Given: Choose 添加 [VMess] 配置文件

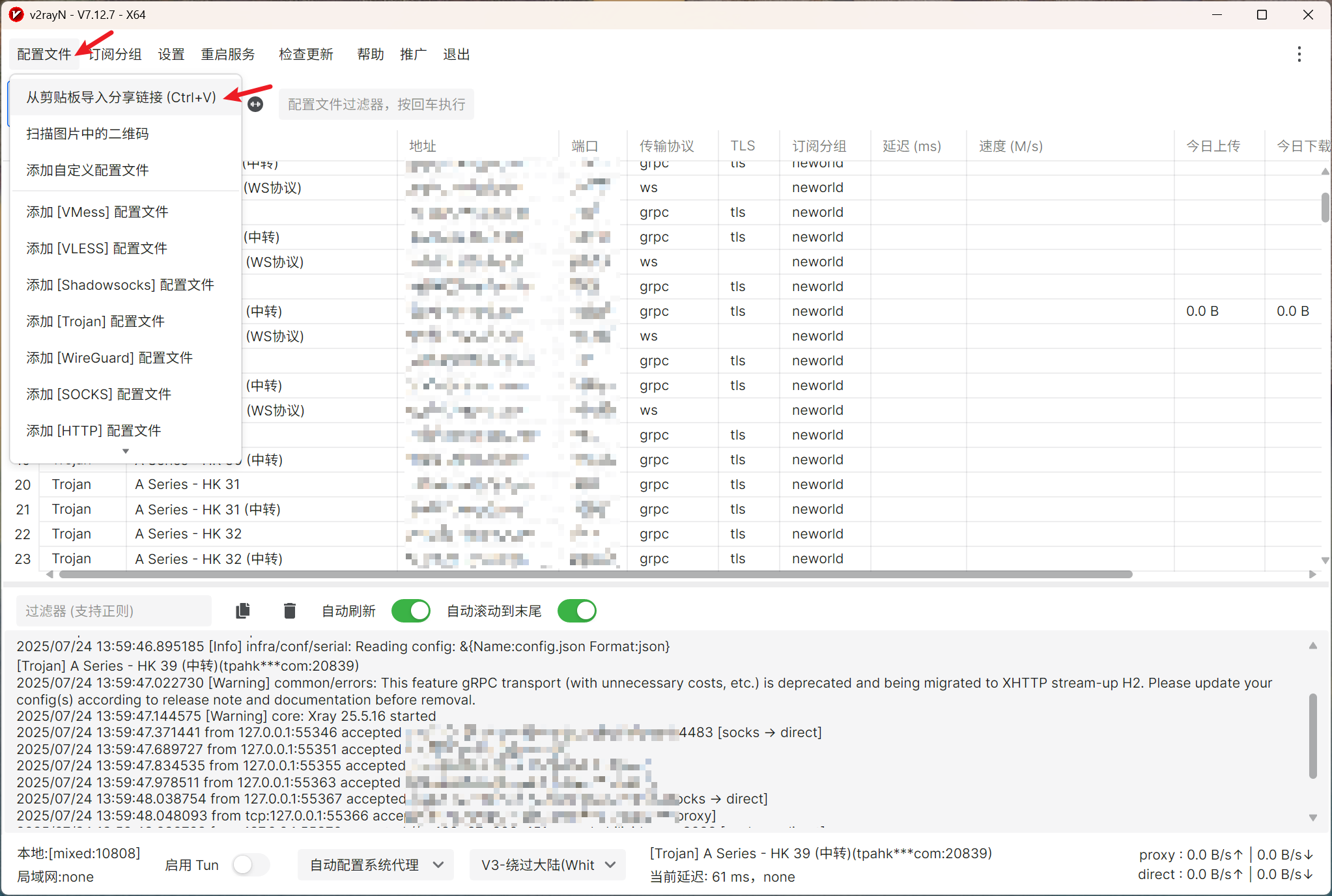Looking at the screenshot, I should pos(126,212).
